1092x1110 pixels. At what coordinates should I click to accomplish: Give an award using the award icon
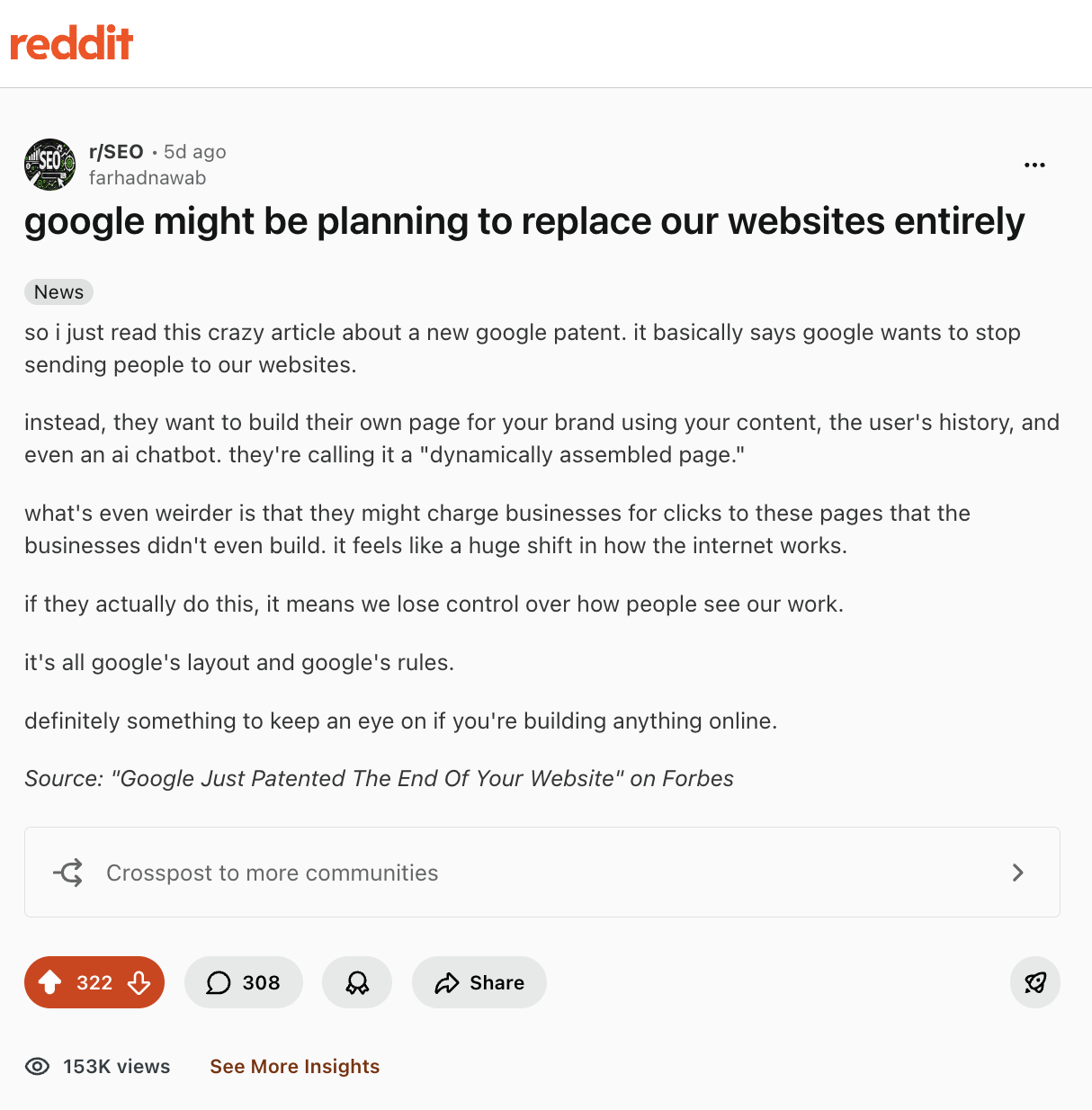click(356, 982)
